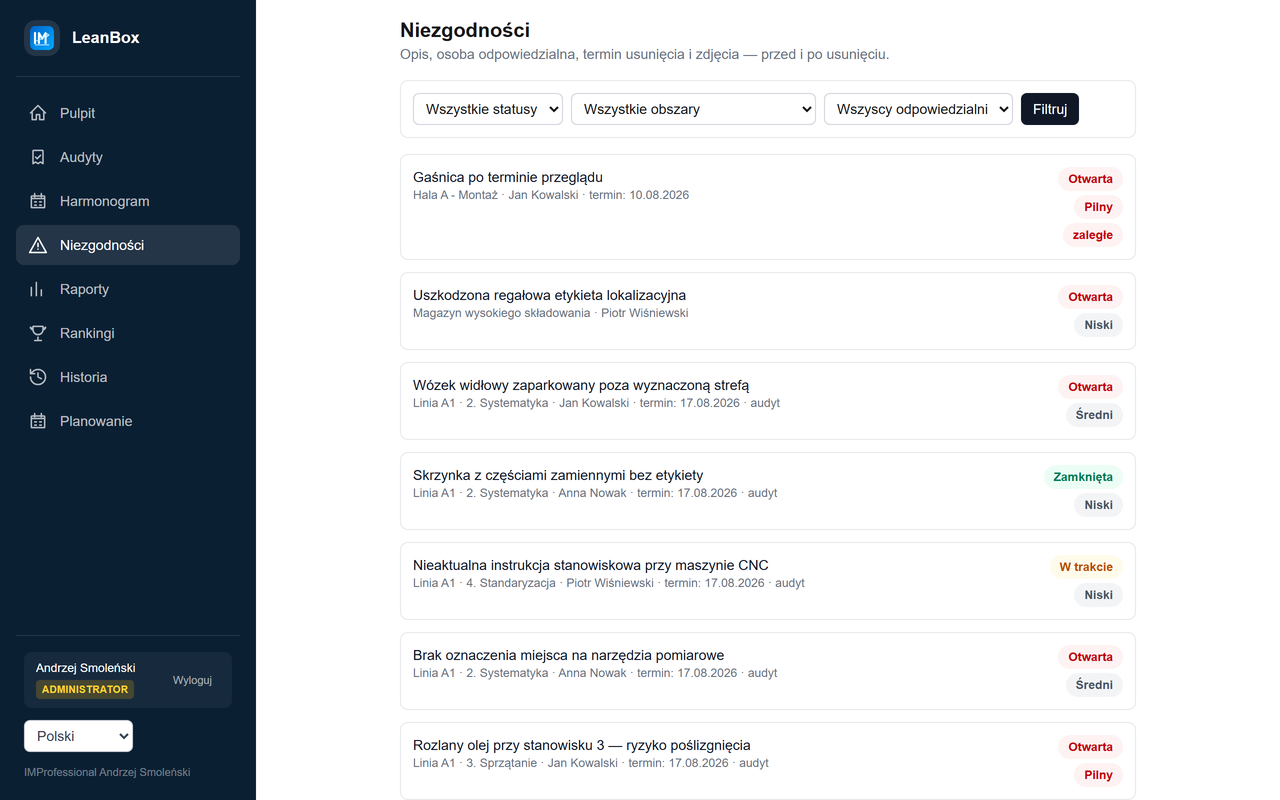The height and width of the screenshot is (800, 1280).
Task: Open Harmonogram from the sidebar
Action: [128, 201]
